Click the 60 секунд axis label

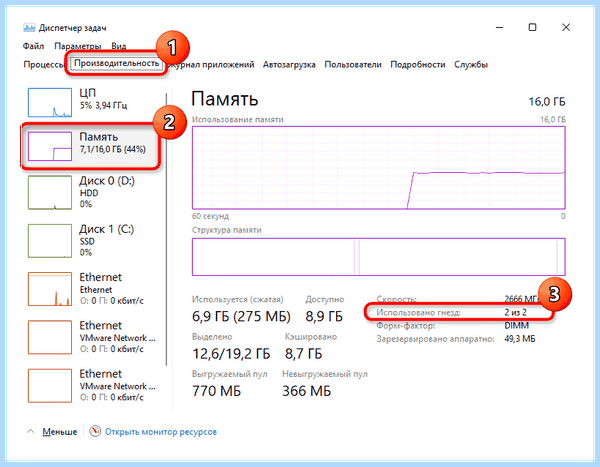pos(210,216)
